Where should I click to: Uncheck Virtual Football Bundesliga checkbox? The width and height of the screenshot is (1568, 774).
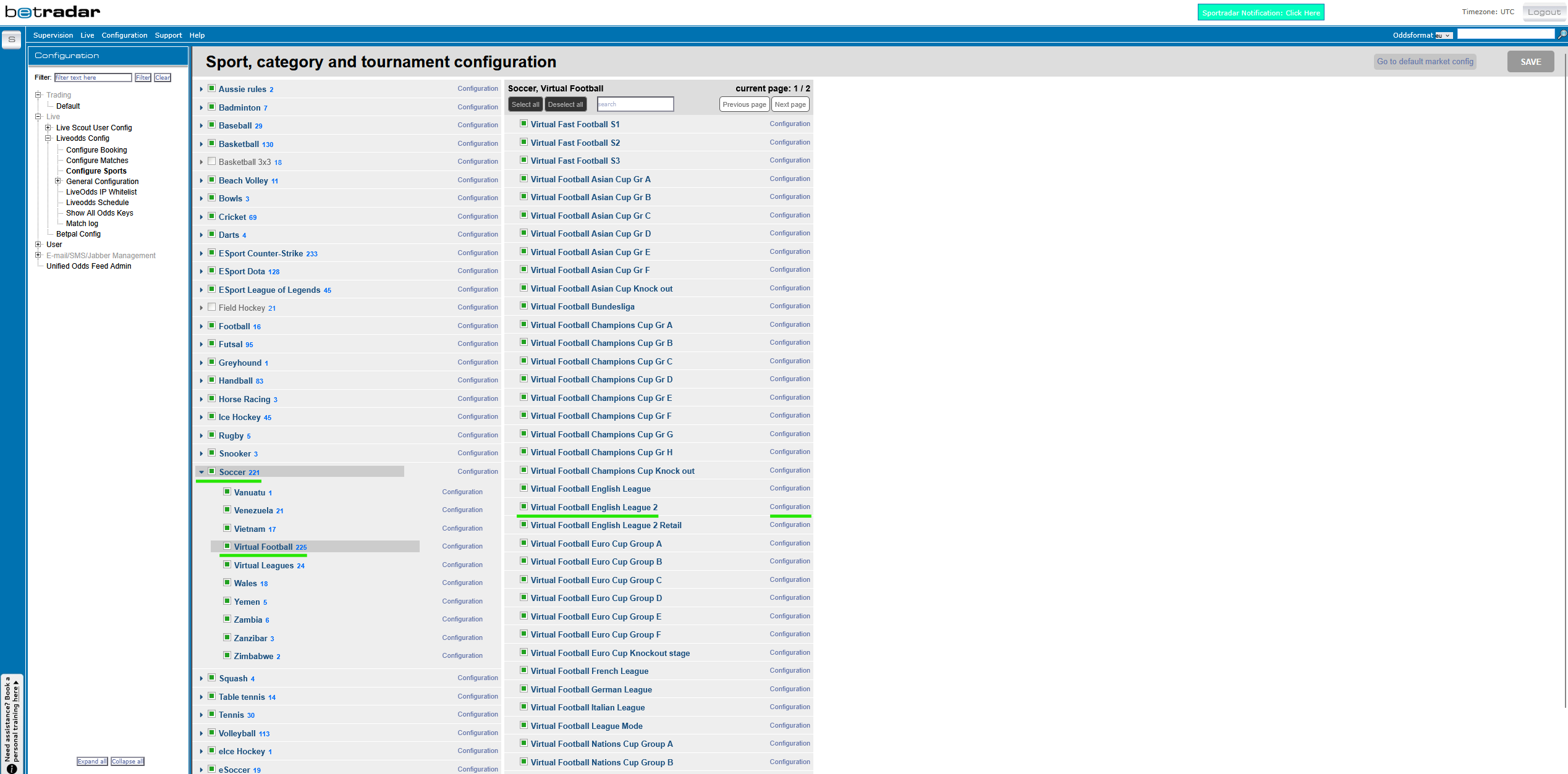coord(523,306)
